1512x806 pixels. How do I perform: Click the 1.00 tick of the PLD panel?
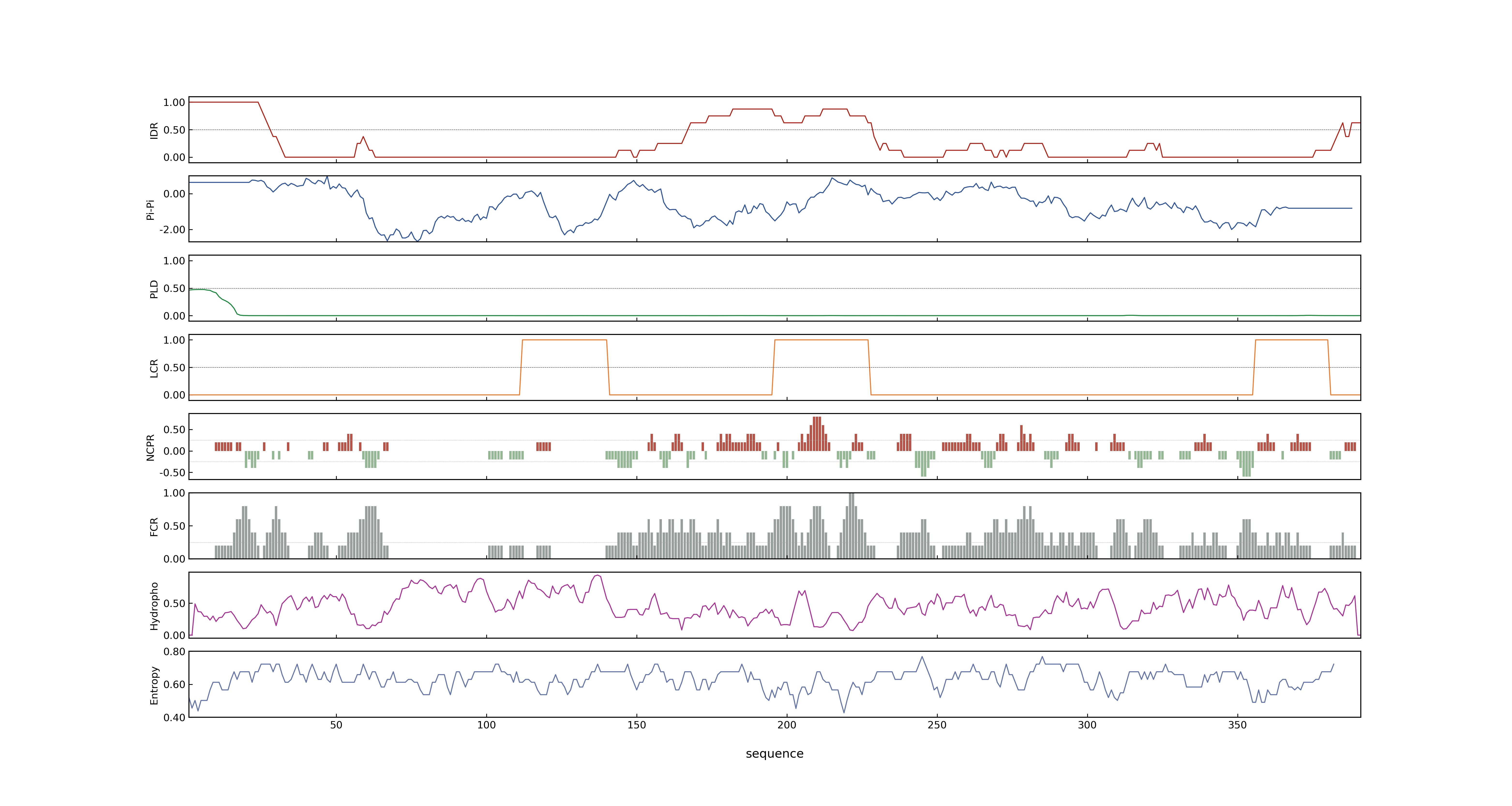click(x=174, y=261)
